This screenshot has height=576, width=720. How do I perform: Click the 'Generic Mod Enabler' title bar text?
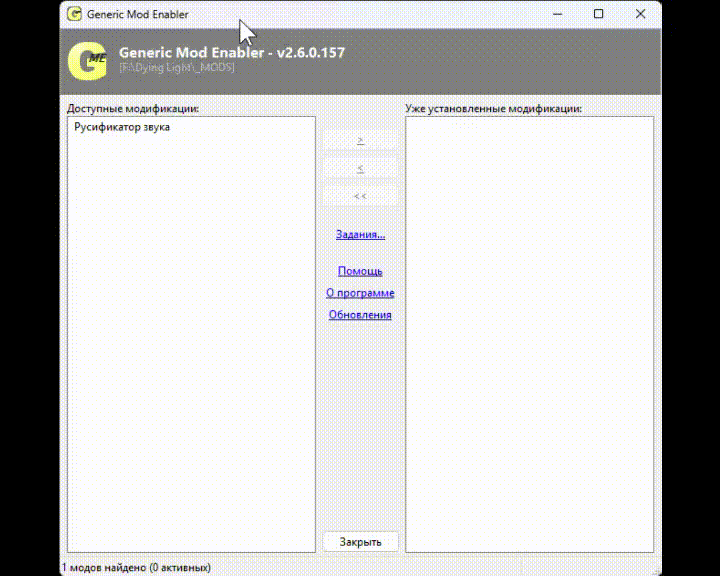coord(138,14)
